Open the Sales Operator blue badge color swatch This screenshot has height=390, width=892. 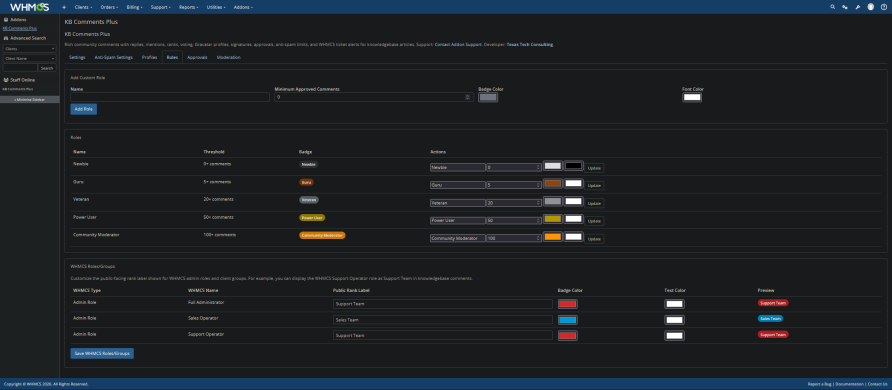[x=568, y=320]
